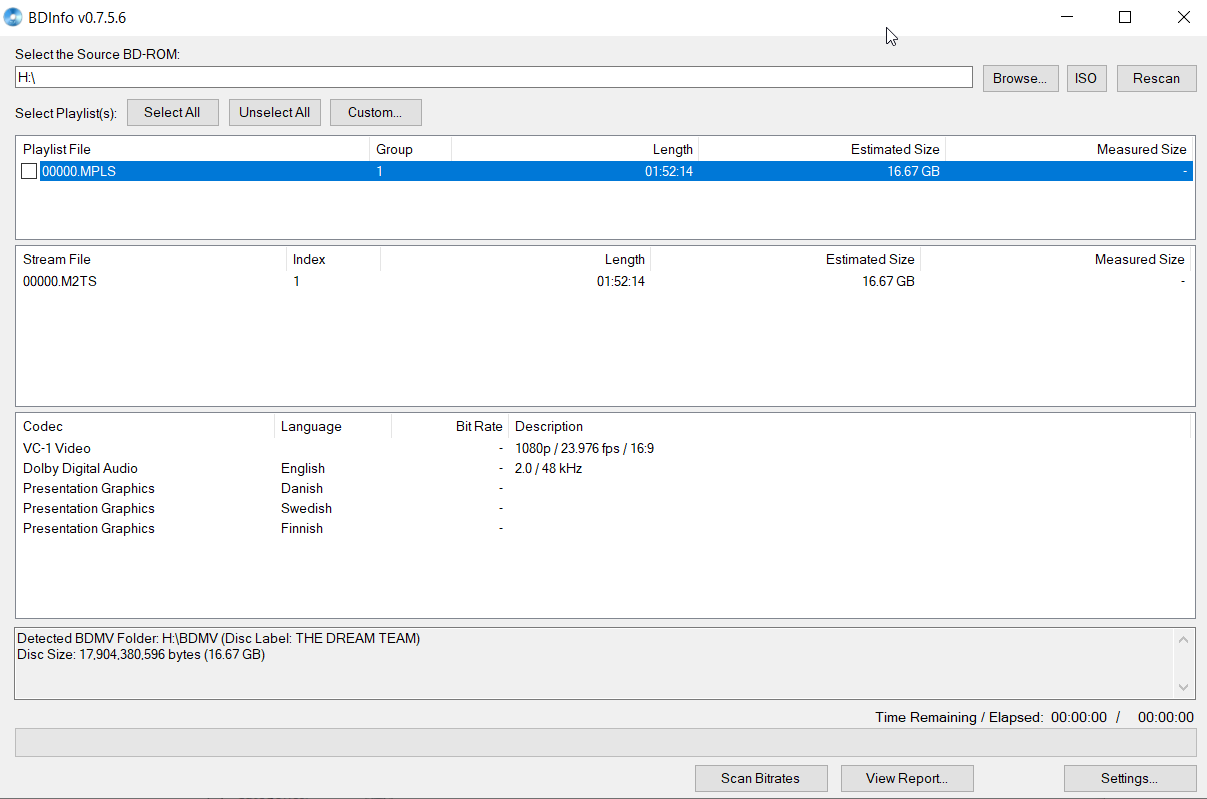Click playlist Measured Size column header
1207x799 pixels.
1068,149
